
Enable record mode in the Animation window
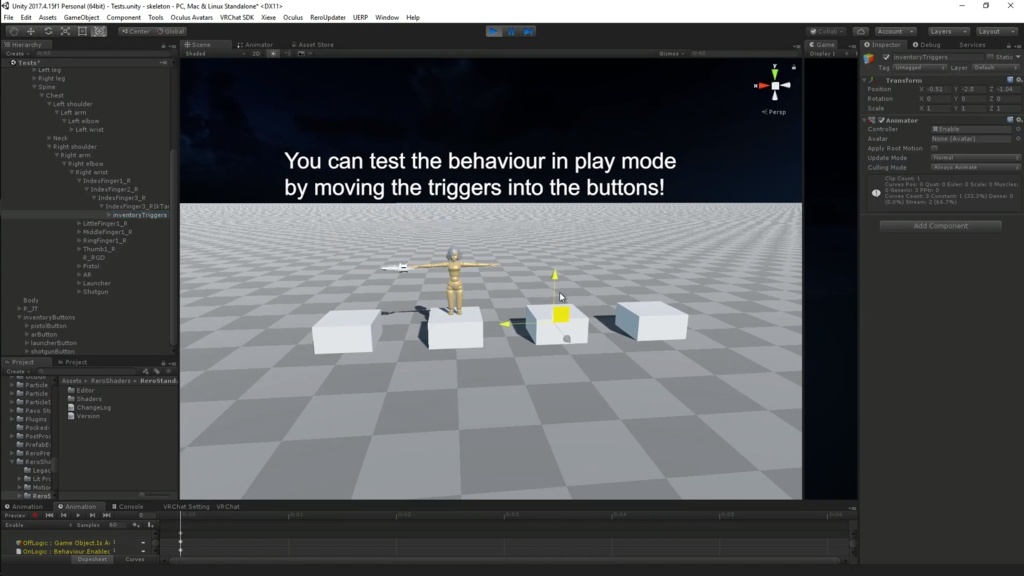click(x=35, y=515)
